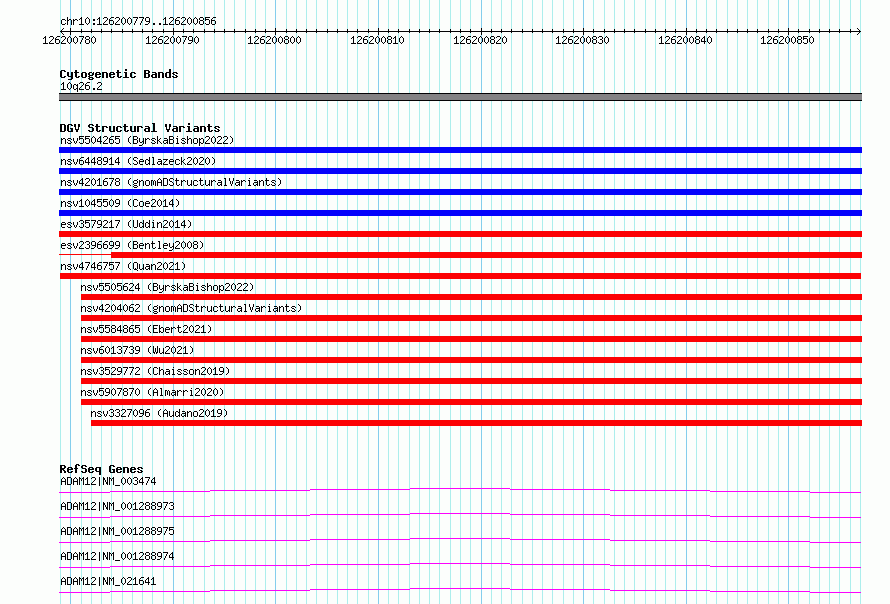Click the red bar under nsv3327096
This screenshot has width=890, height=604.
click(476, 423)
